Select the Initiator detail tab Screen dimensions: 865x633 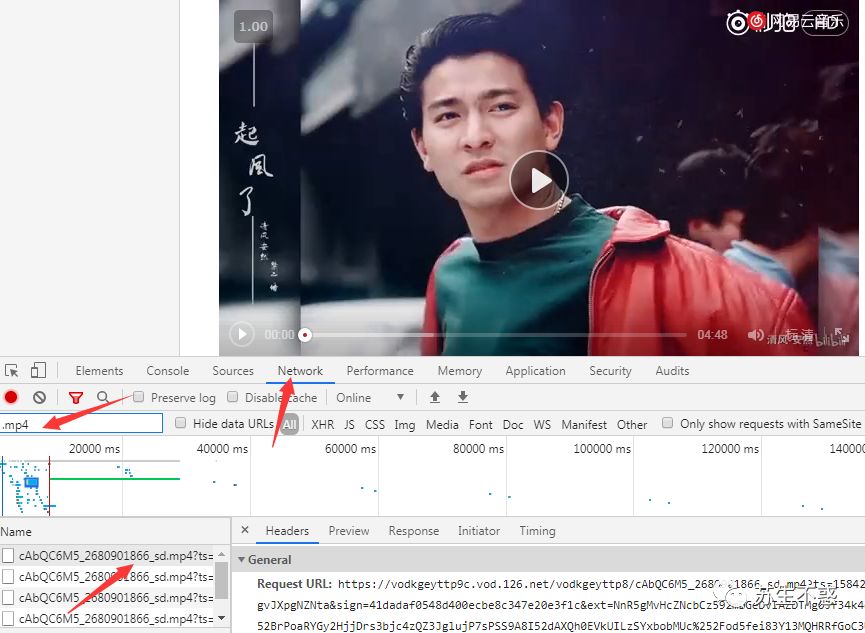(x=479, y=531)
